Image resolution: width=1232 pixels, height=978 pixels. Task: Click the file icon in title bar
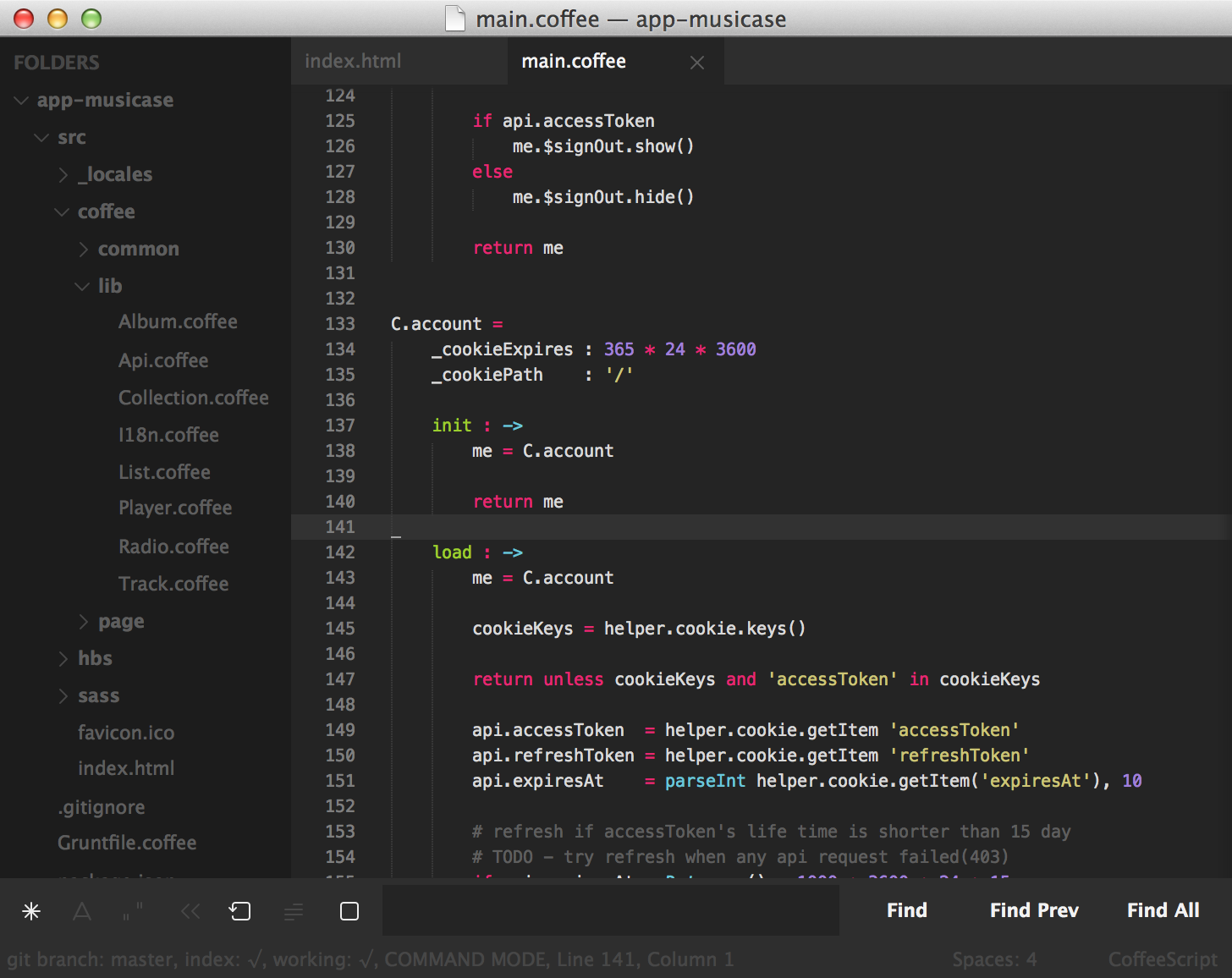455,19
